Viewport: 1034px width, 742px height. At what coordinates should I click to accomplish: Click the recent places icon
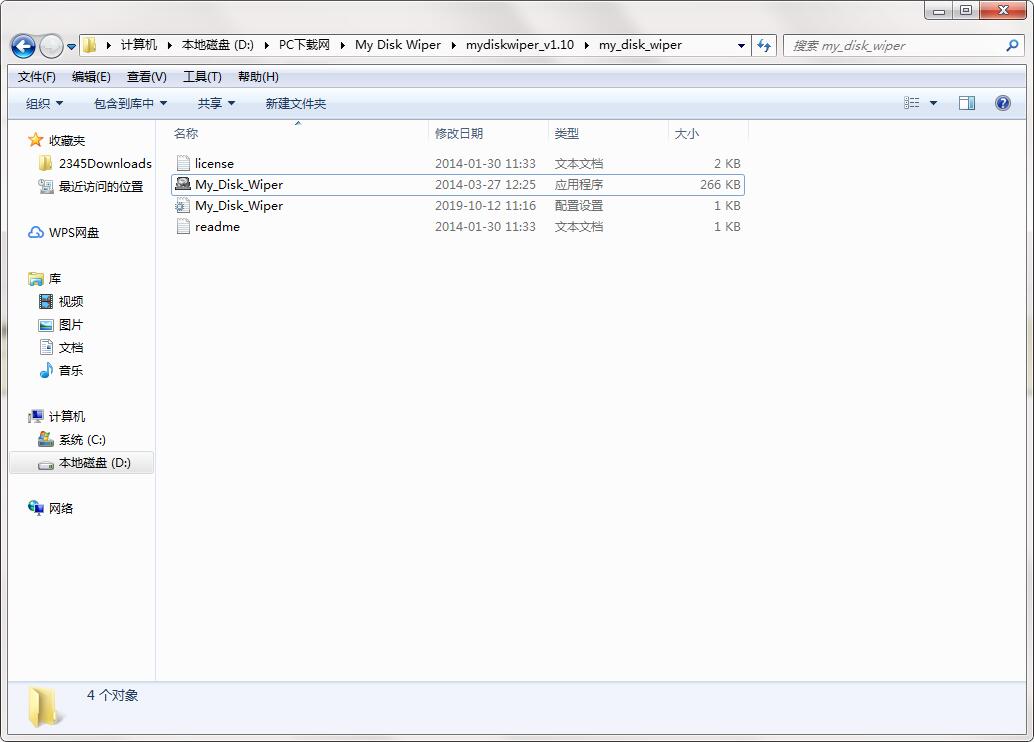click(46, 186)
